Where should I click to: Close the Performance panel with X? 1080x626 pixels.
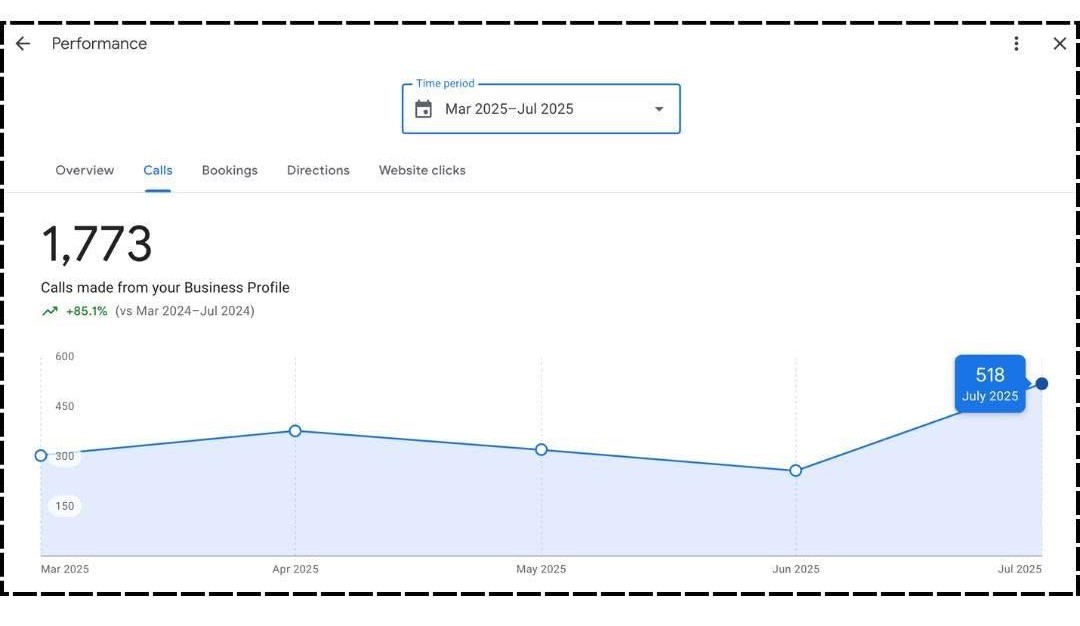[x=1060, y=44]
